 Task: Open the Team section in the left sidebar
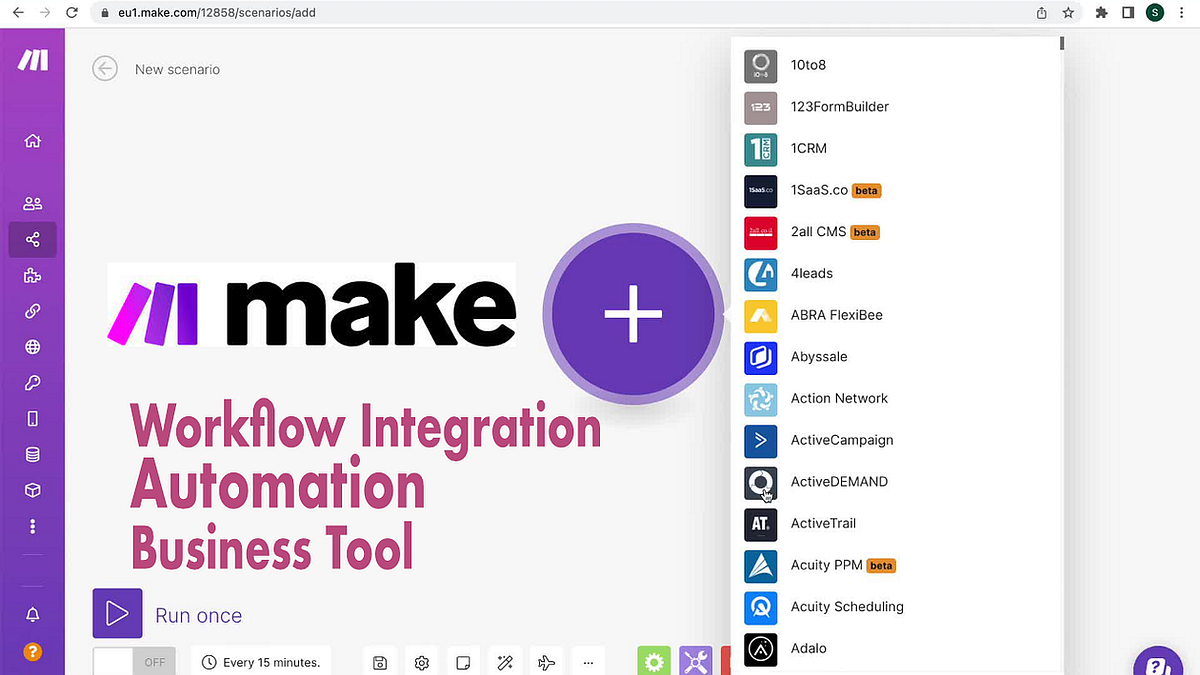pos(33,203)
